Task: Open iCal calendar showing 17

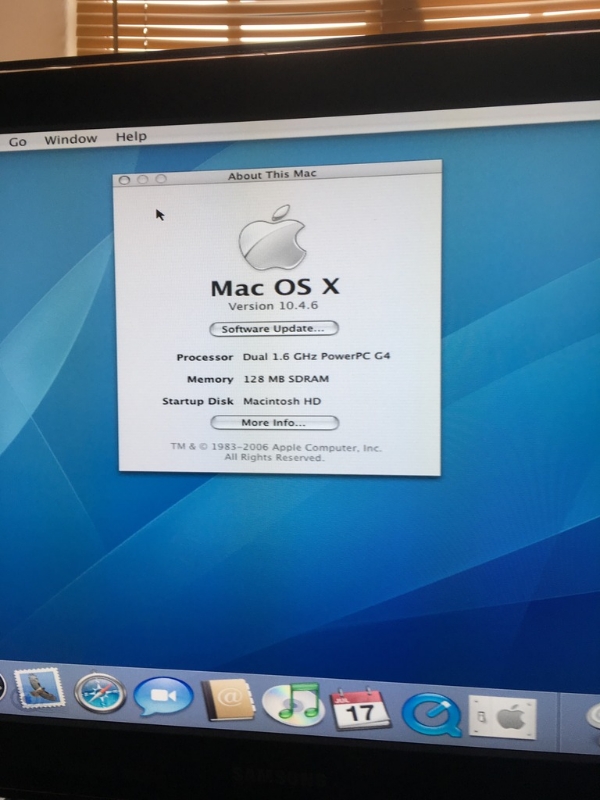Action: click(x=360, y=709)
